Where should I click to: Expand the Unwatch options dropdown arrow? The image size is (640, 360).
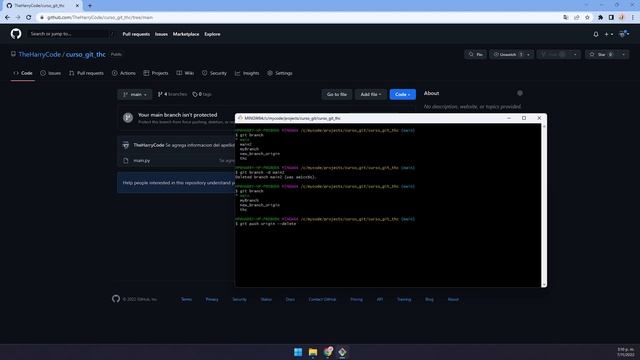point(529,54)
